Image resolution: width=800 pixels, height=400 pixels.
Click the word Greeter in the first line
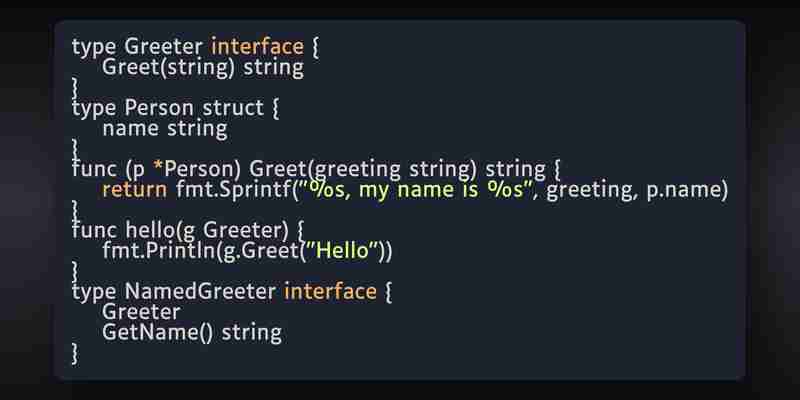pos(163,47)
